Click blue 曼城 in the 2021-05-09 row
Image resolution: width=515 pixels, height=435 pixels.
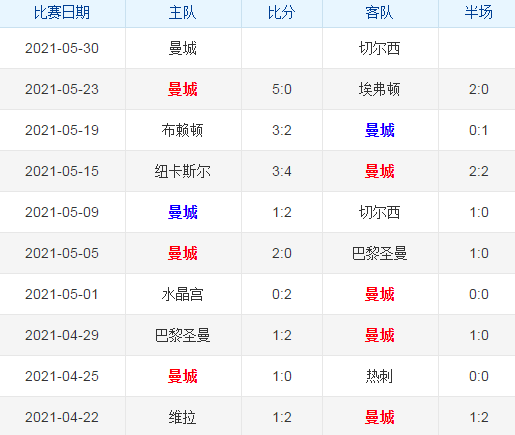pos(182,212)
